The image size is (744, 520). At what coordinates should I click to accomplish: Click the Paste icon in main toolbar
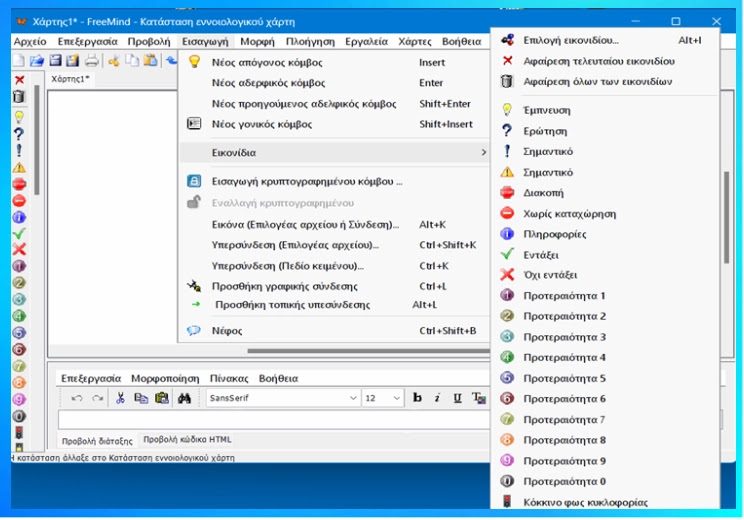point(150,60)
